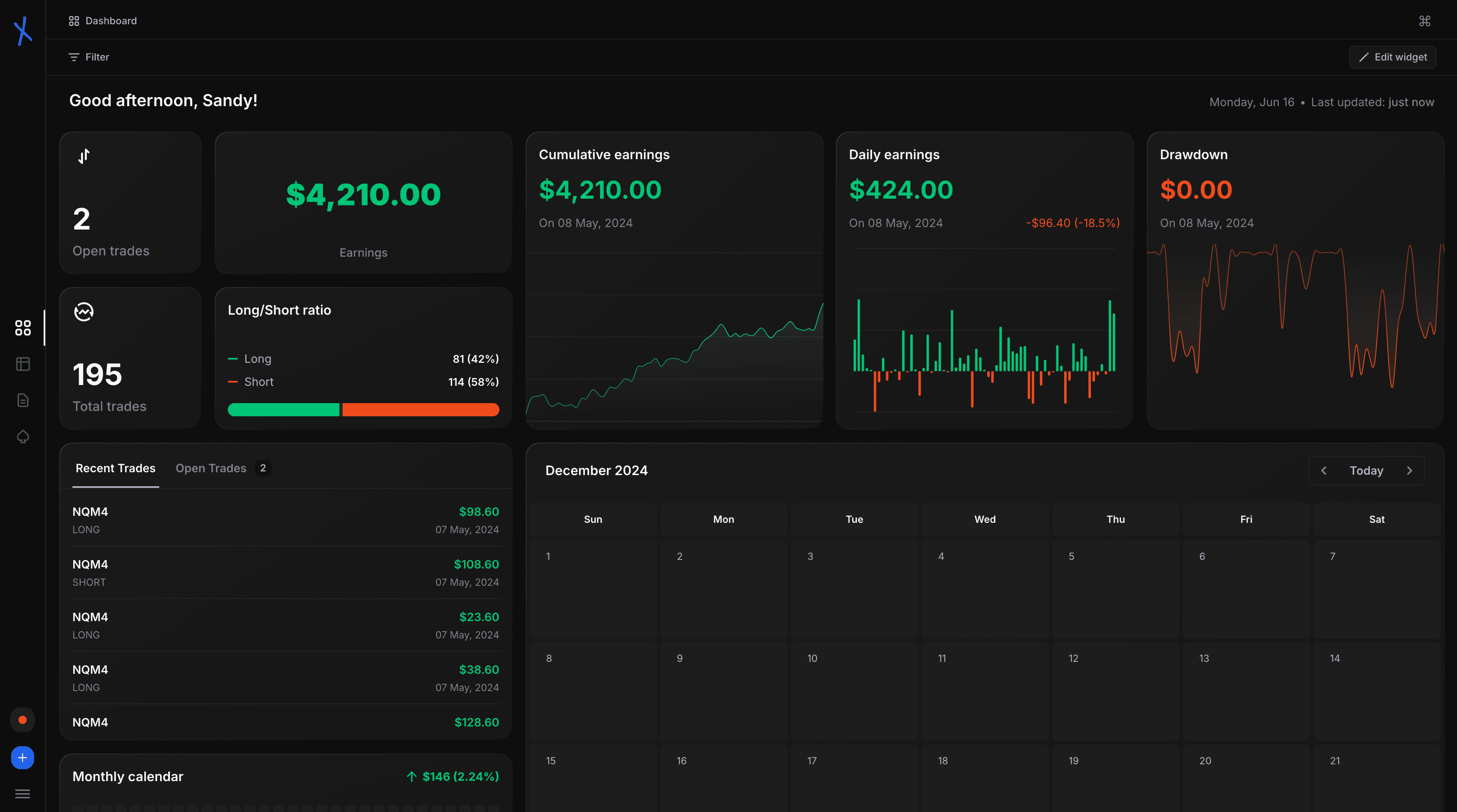This screenshot has height=812, width=1457.
Task: Click the total trades chart icon
Action: tap(84, 311)
